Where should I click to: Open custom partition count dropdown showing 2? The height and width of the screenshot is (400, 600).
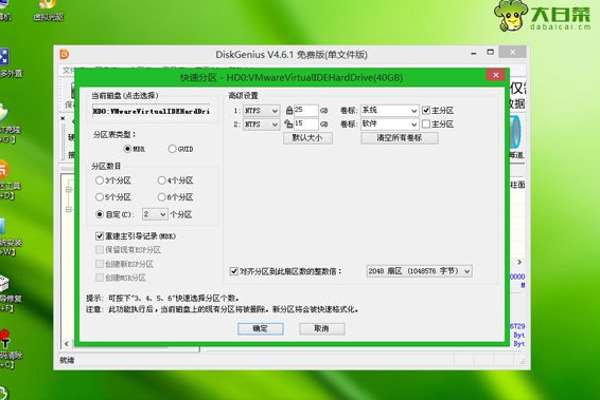coord(155,214)
